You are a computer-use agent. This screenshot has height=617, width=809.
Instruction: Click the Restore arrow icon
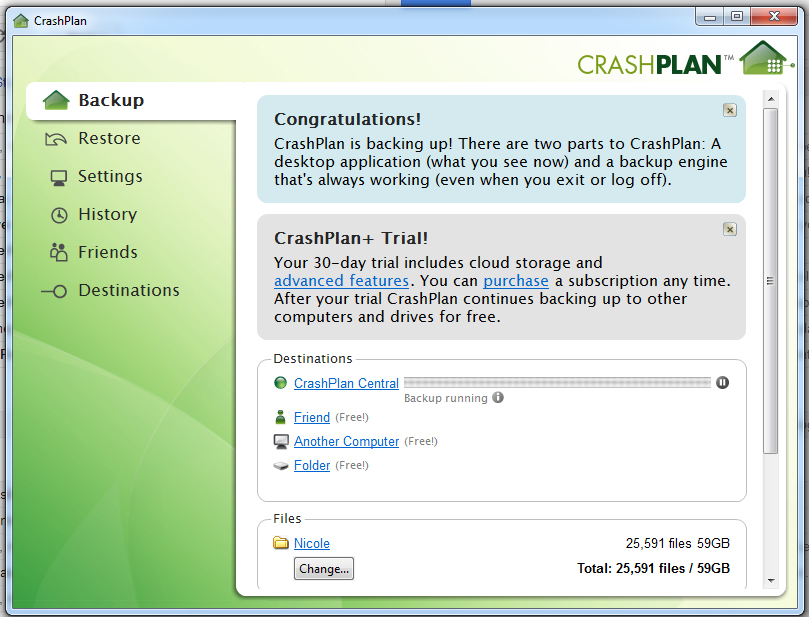(x=56, y=139)
